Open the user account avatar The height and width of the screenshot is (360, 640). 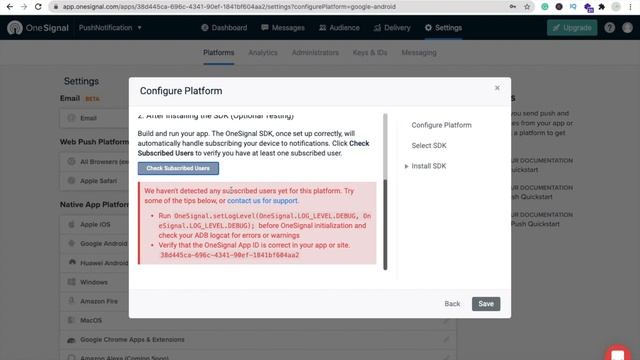coord(627,28)
